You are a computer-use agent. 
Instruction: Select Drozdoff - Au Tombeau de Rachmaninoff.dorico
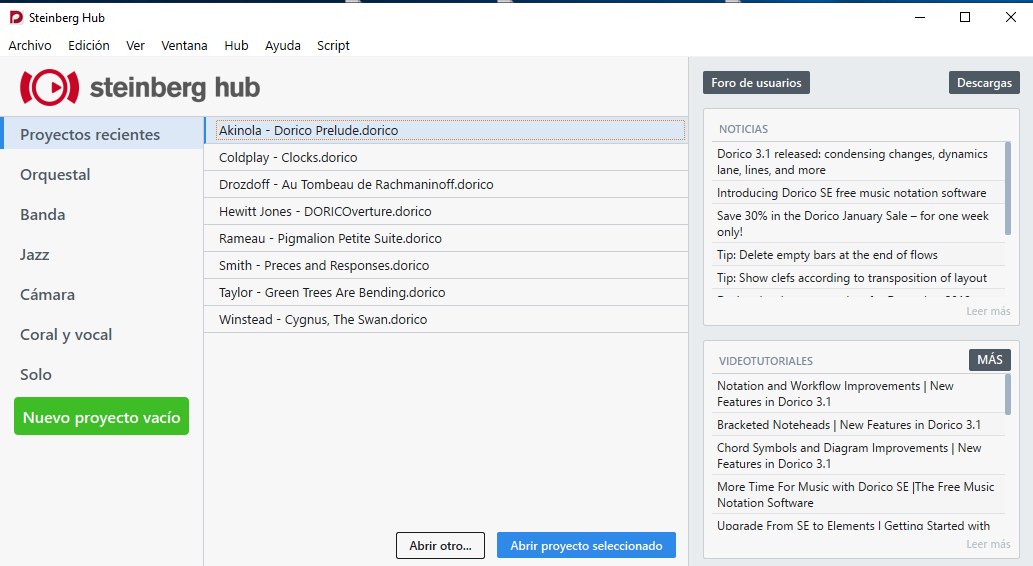point(445,184)
